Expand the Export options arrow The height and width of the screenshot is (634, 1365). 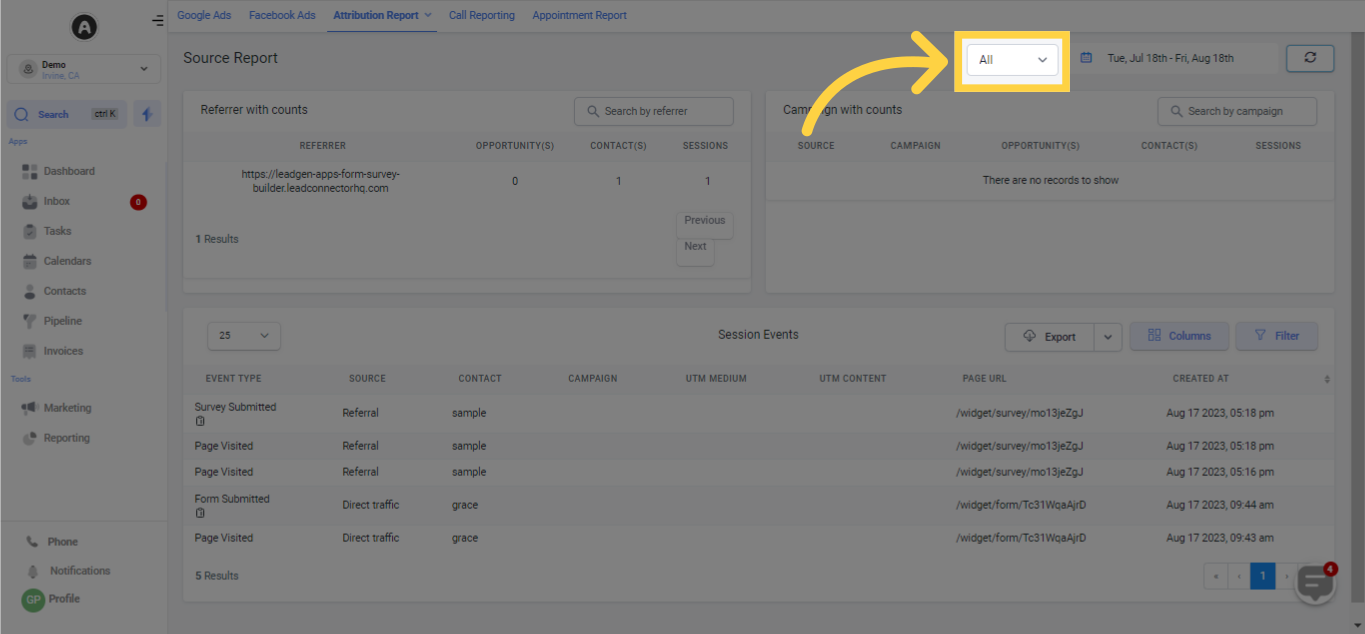click(x=1107, y=335)
